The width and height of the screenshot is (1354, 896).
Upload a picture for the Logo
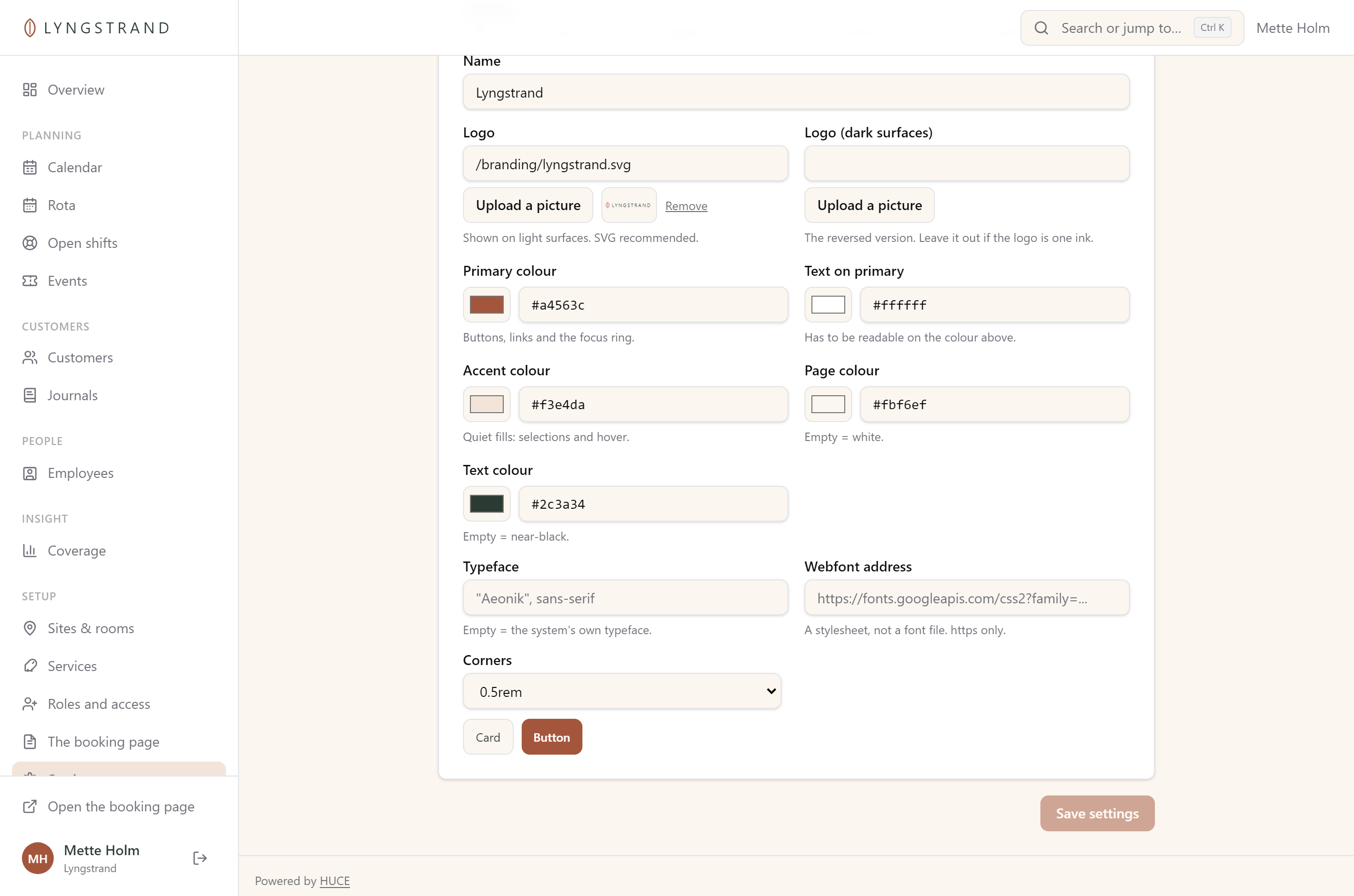[x=528, y=205]
